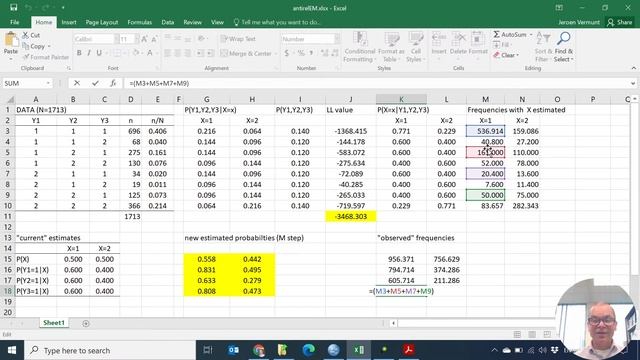This screenshot has width=640, height=360.
Task: Open the Windows Start menu
Action: click(12, 350)
